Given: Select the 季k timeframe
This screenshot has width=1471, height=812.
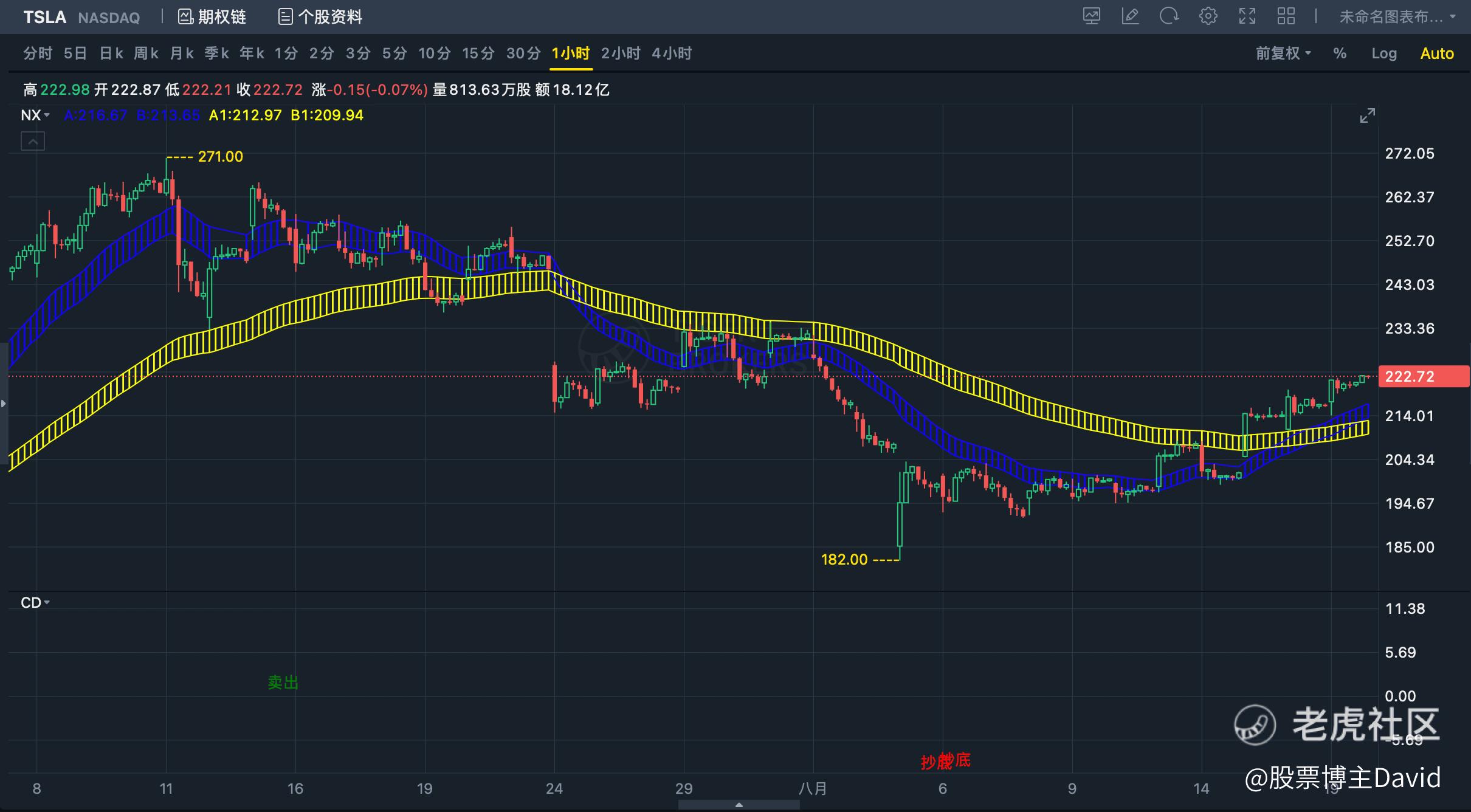Looking at the screenshot, I should click(x=216, y=53).
